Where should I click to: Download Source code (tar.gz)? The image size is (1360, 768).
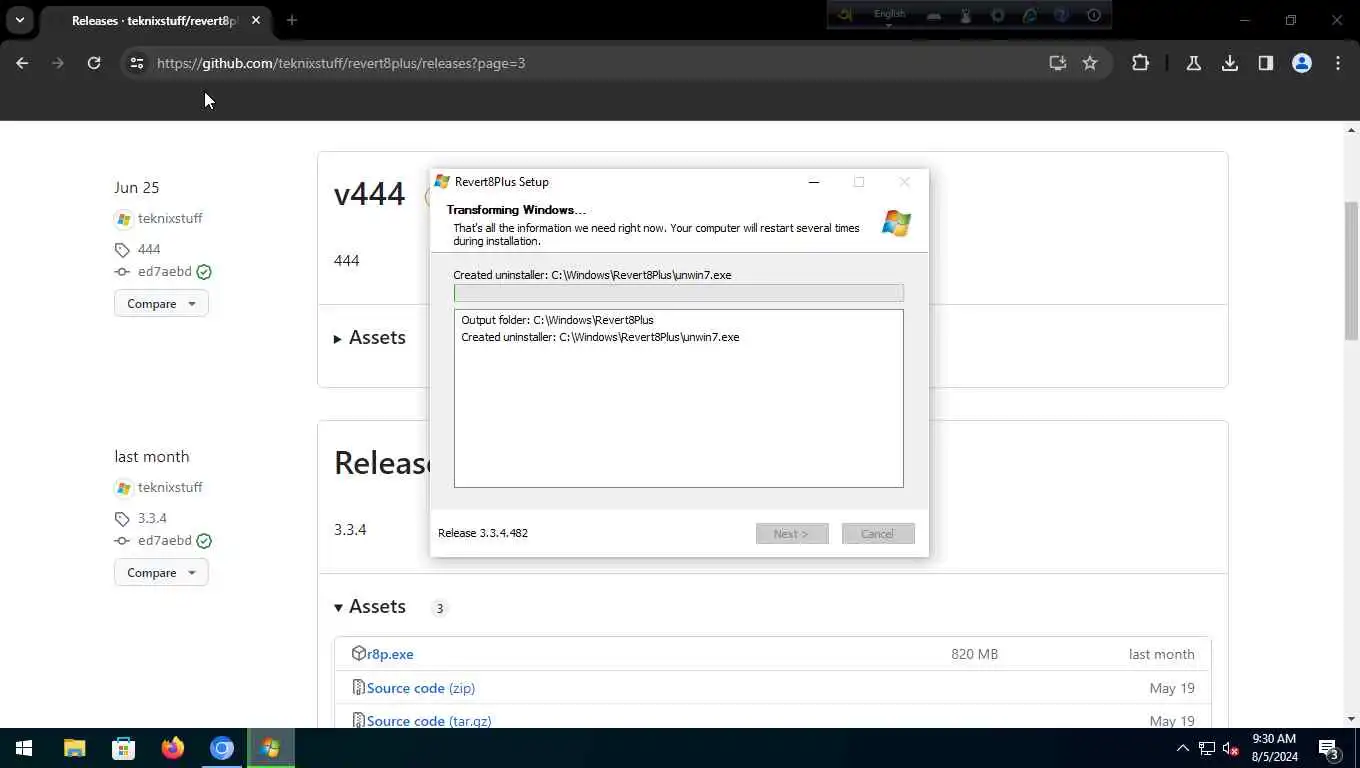pos(429,720)
